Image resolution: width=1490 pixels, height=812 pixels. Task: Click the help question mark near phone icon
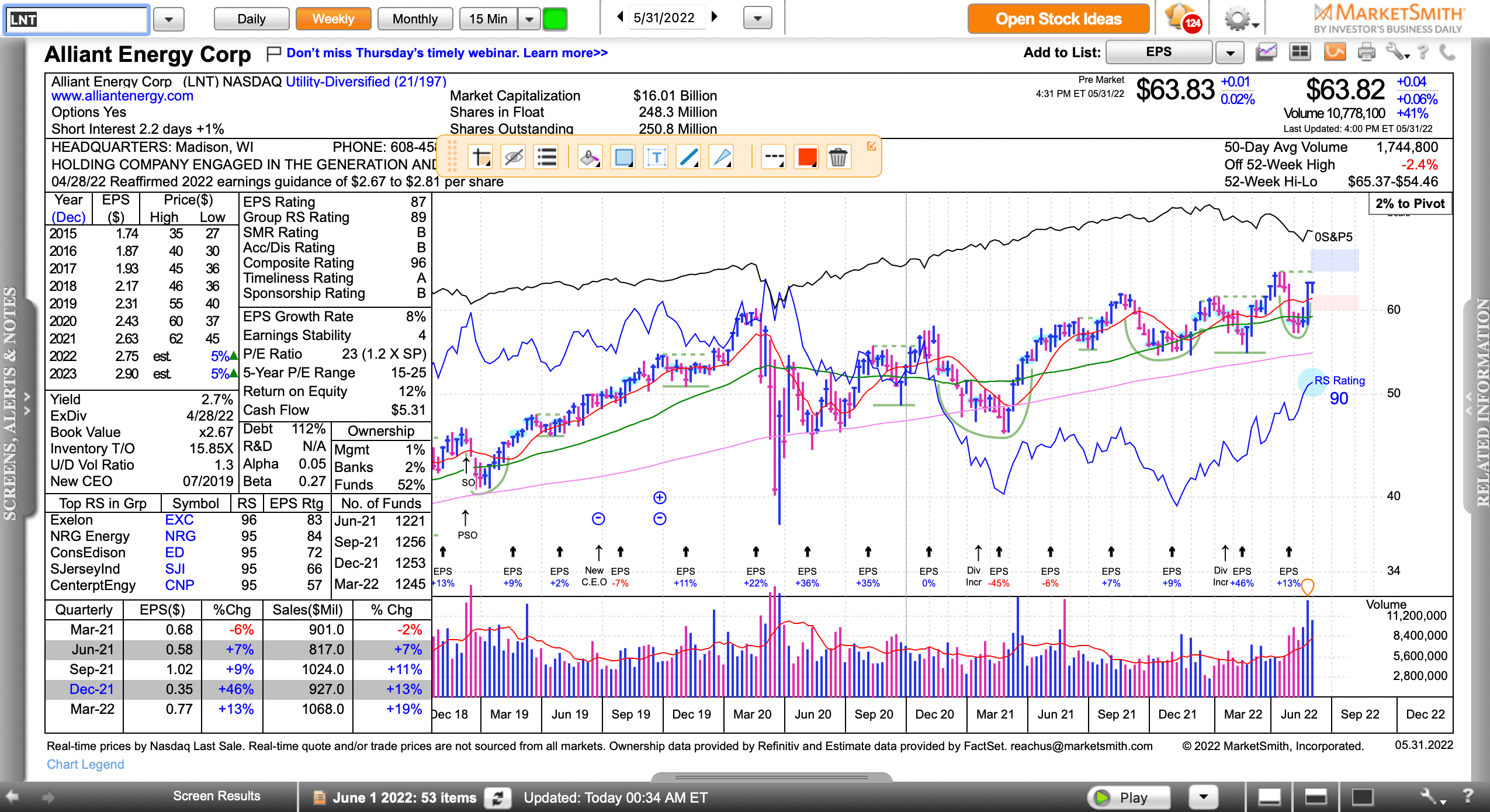(1423, 53)
